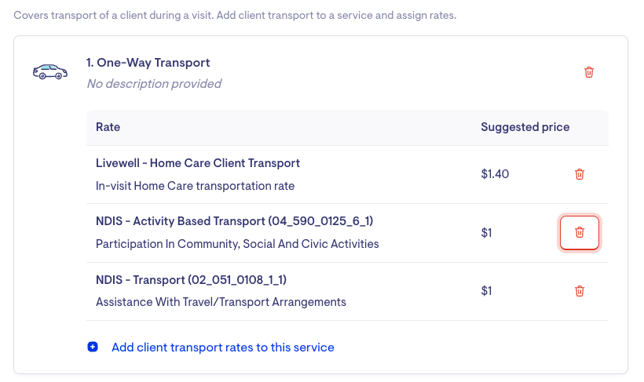Click the blue plus icon
644x382 pixels.
pos(93,347)
